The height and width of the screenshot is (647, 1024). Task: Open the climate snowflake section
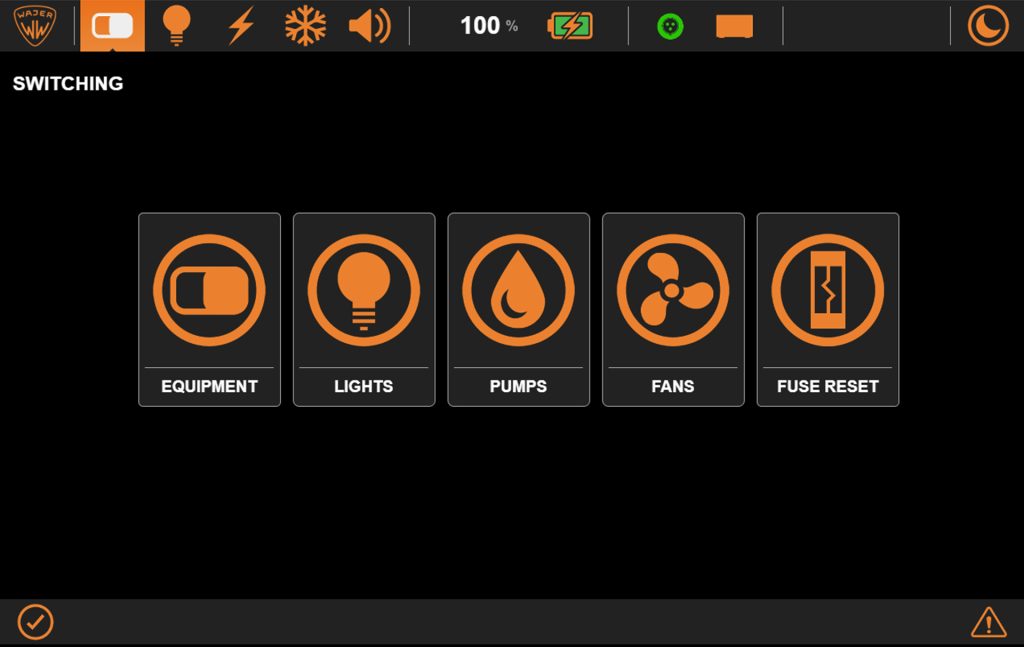coord(305,26)
